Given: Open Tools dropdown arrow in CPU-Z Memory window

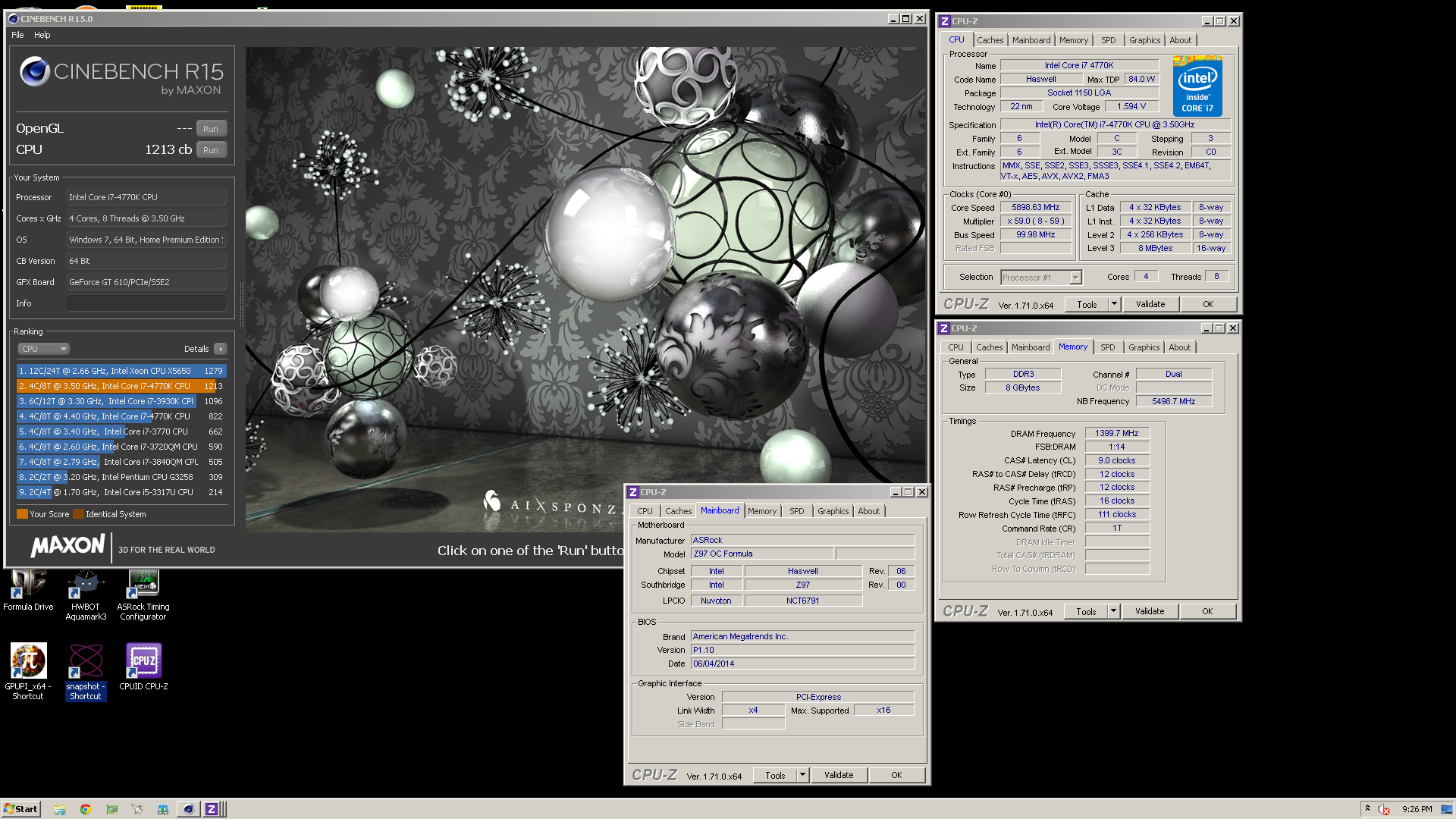Looking at the screenshot, I should coord(1113,611).
